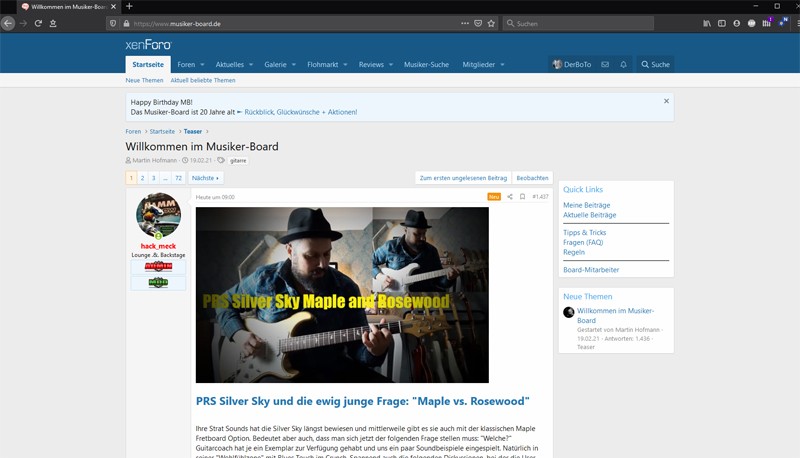
Task: Open the Mitglieder nav item
Action: [x=479, y=64]
